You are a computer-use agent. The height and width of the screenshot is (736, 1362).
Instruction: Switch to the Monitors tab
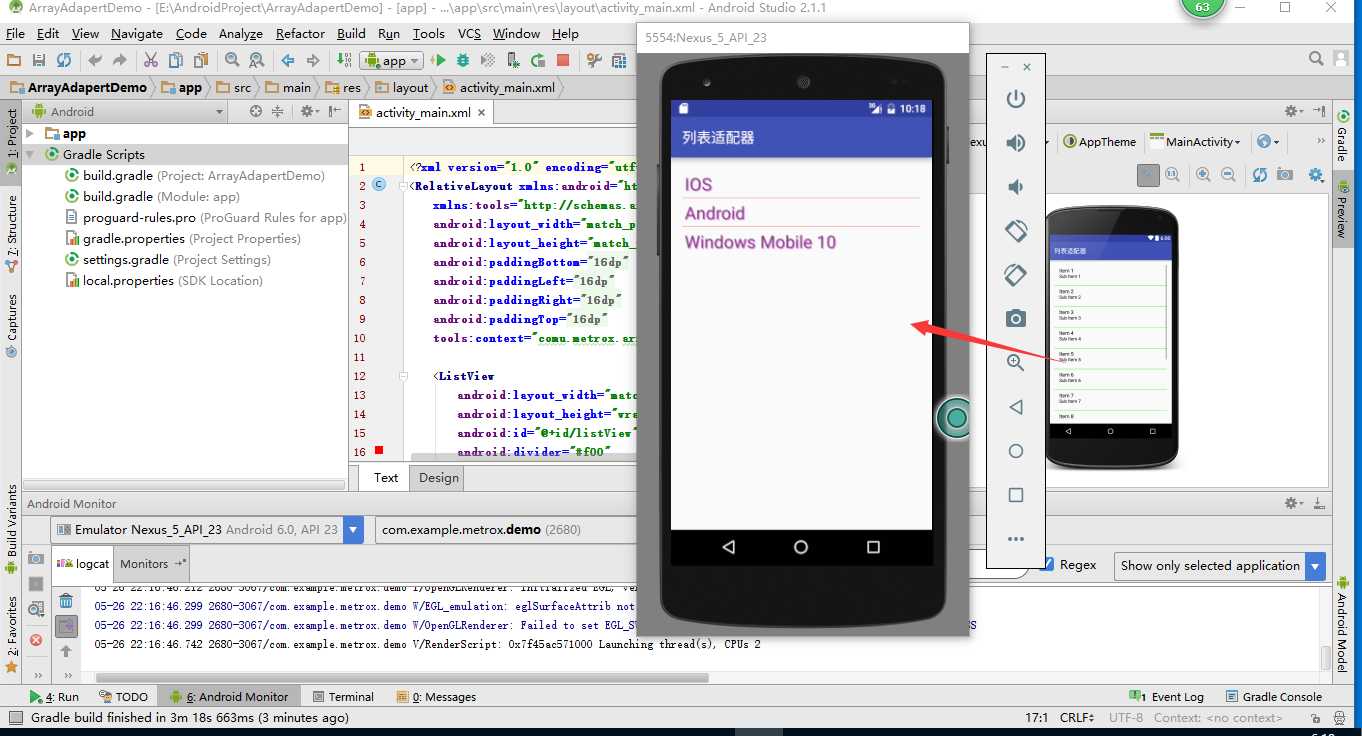pos(150,563)
